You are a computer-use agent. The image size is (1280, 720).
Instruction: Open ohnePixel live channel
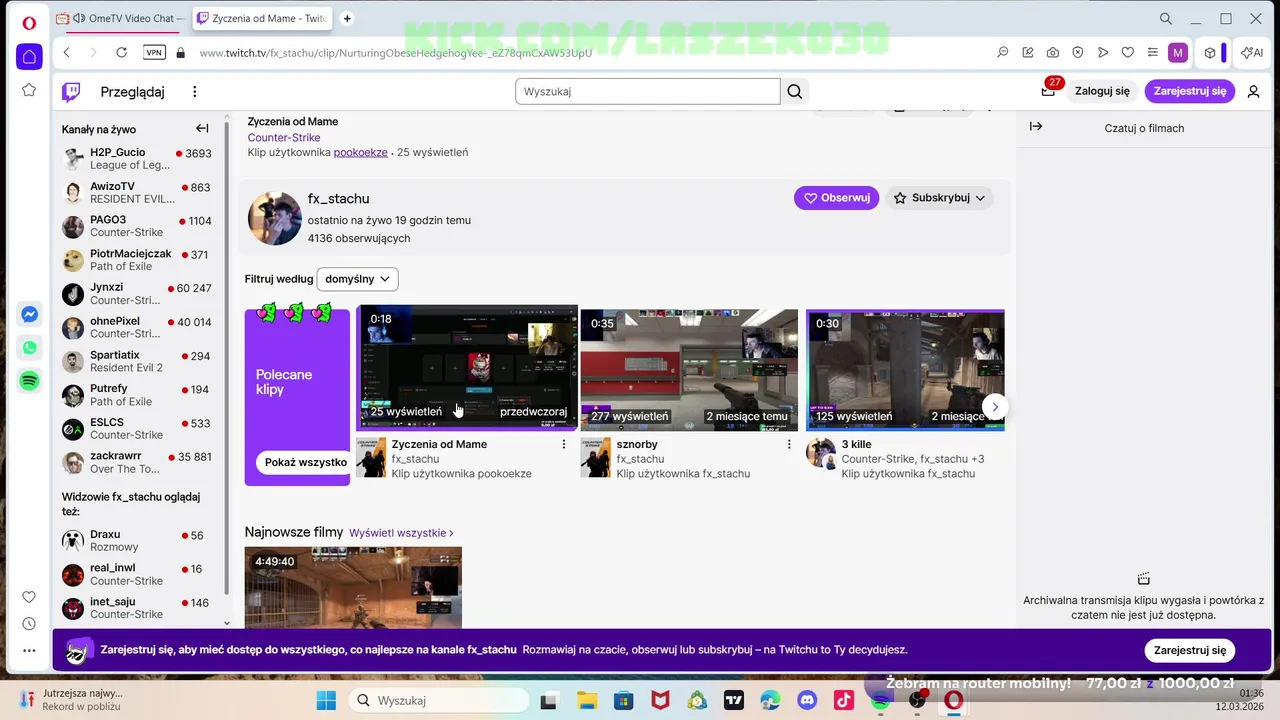(x=137, y=327)
